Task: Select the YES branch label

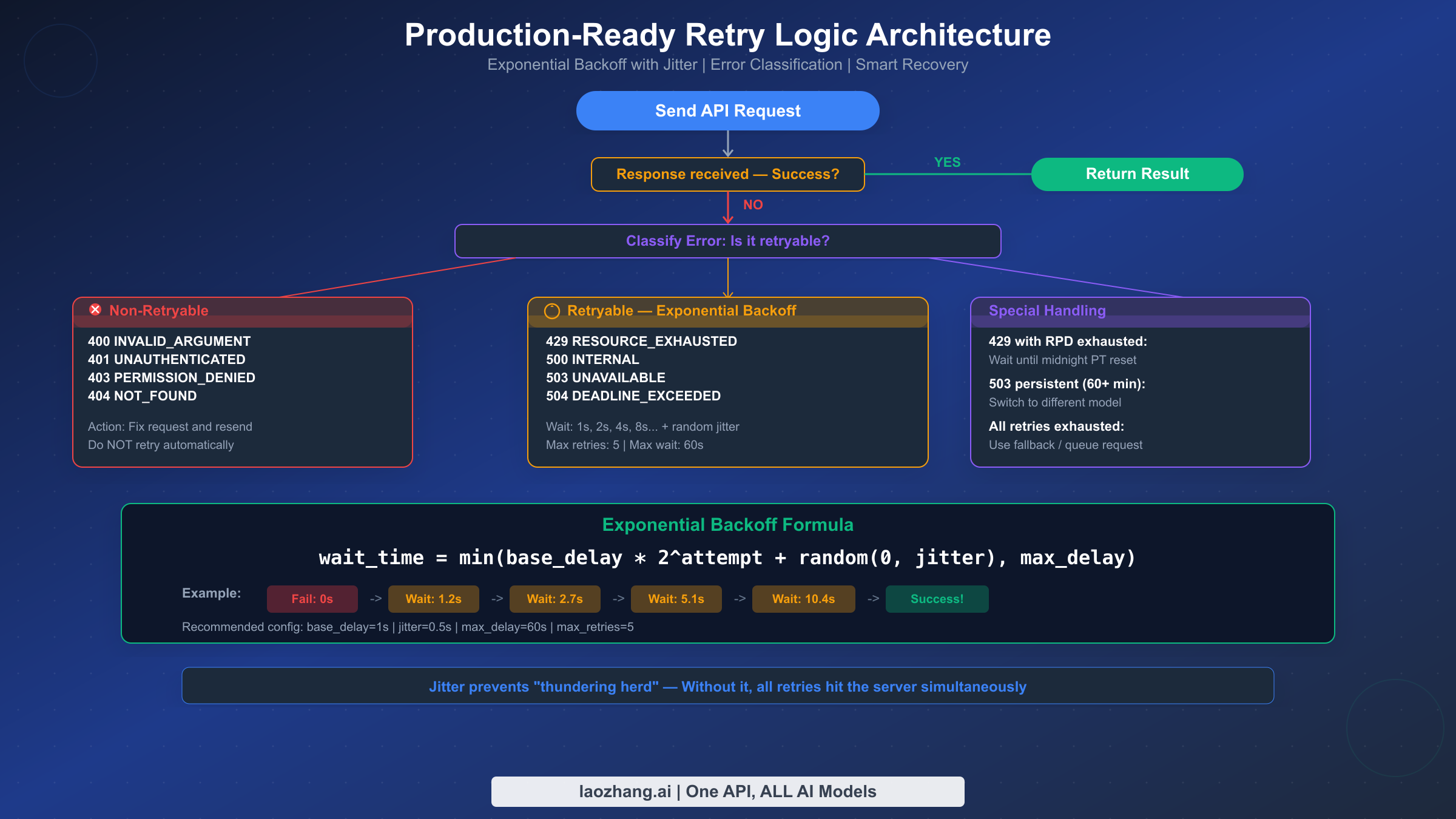Action: (947, 163)
